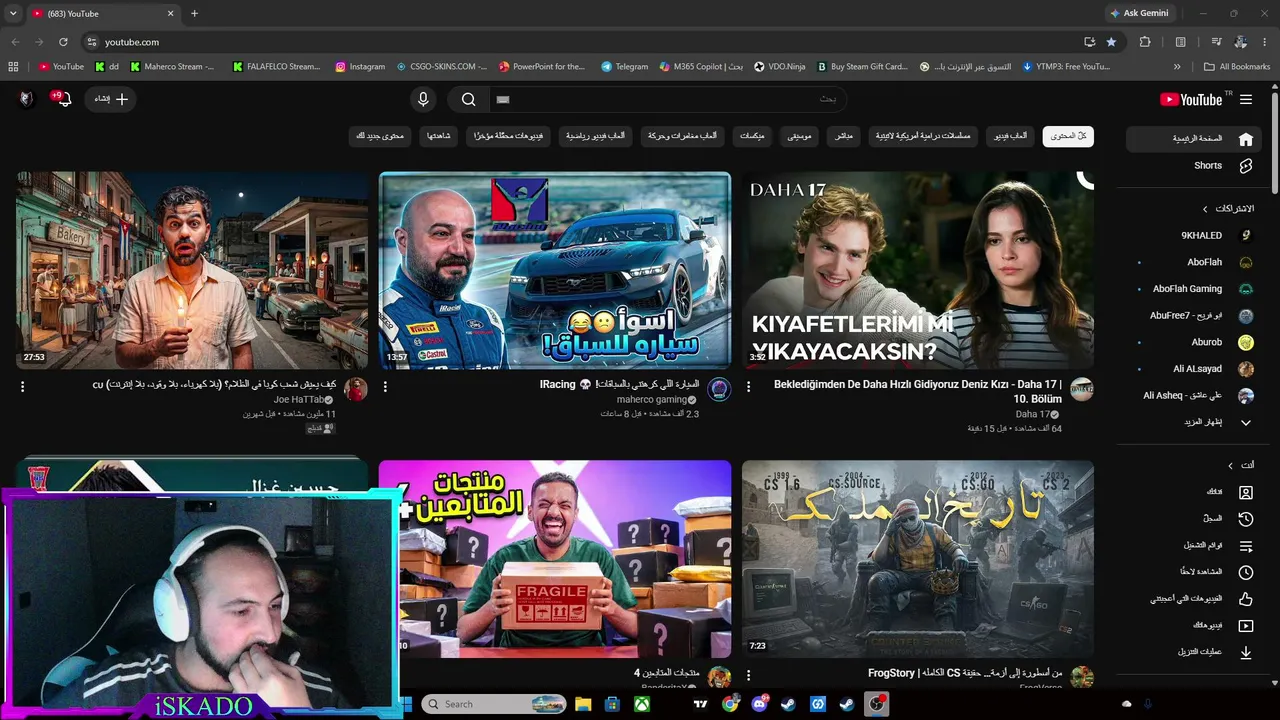Screen dimensions: 1280x720
Task: Open options menu for the iRacing video
Action: 385,386
